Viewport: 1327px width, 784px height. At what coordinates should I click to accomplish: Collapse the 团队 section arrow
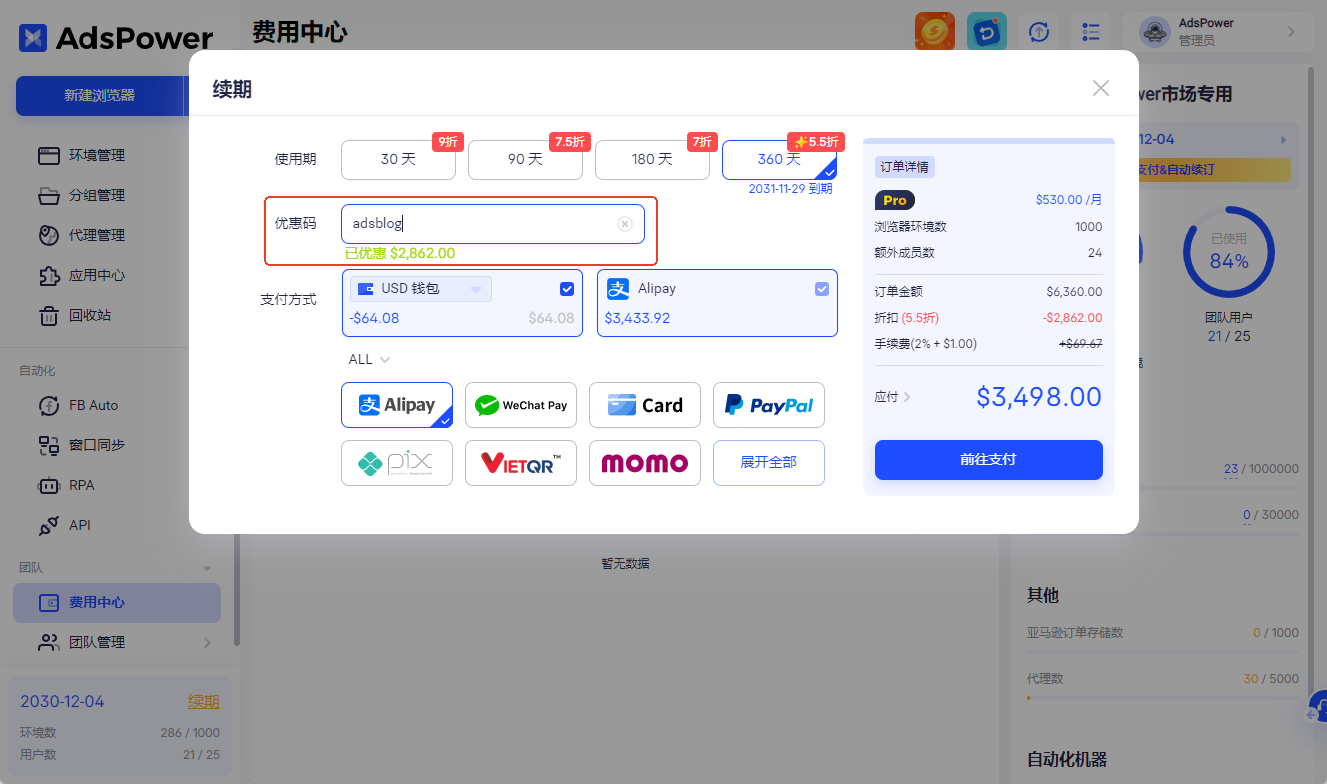[x=207, y=567]
